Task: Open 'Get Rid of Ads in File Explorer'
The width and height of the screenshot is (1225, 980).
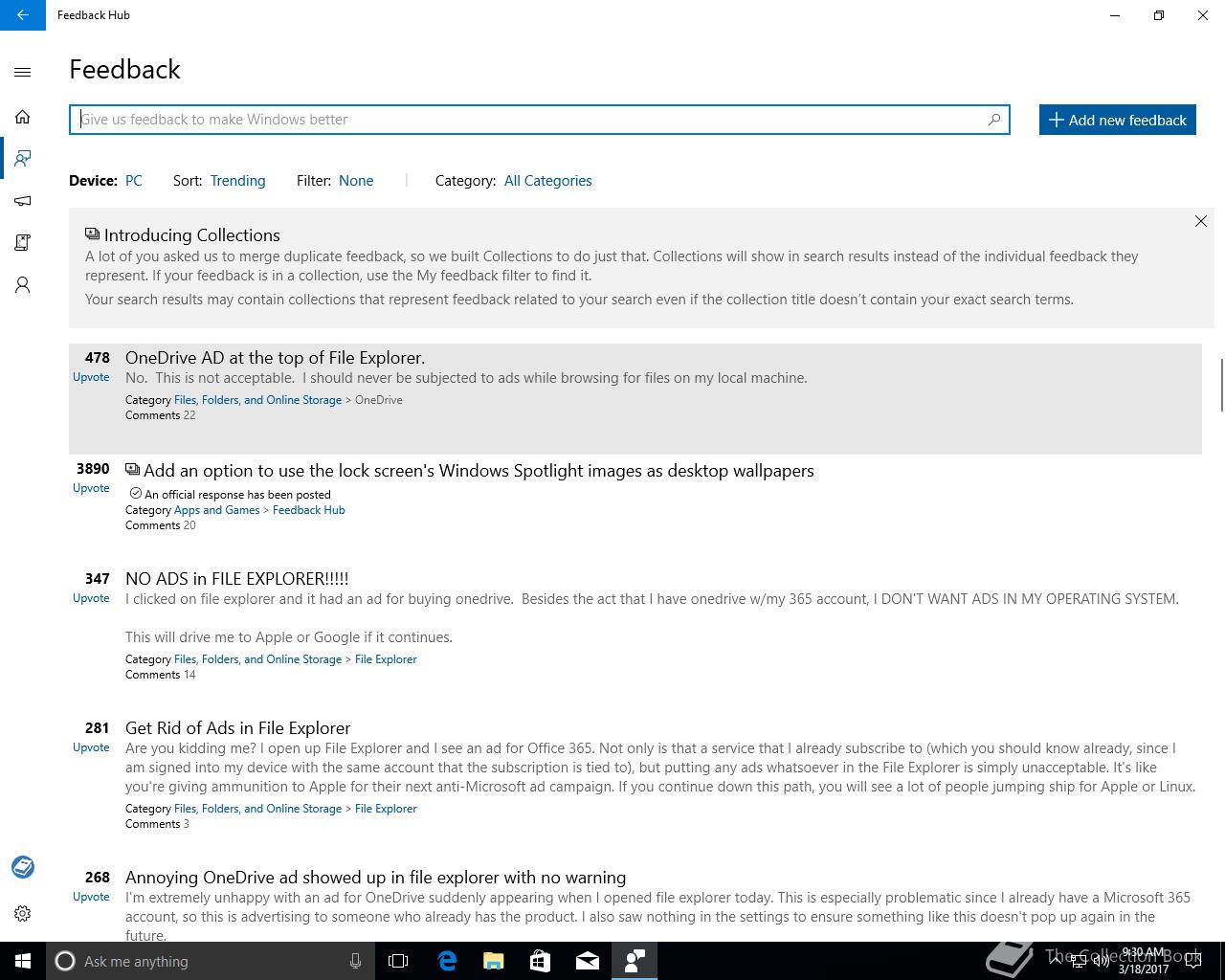Action: click(x=238, y=728)
